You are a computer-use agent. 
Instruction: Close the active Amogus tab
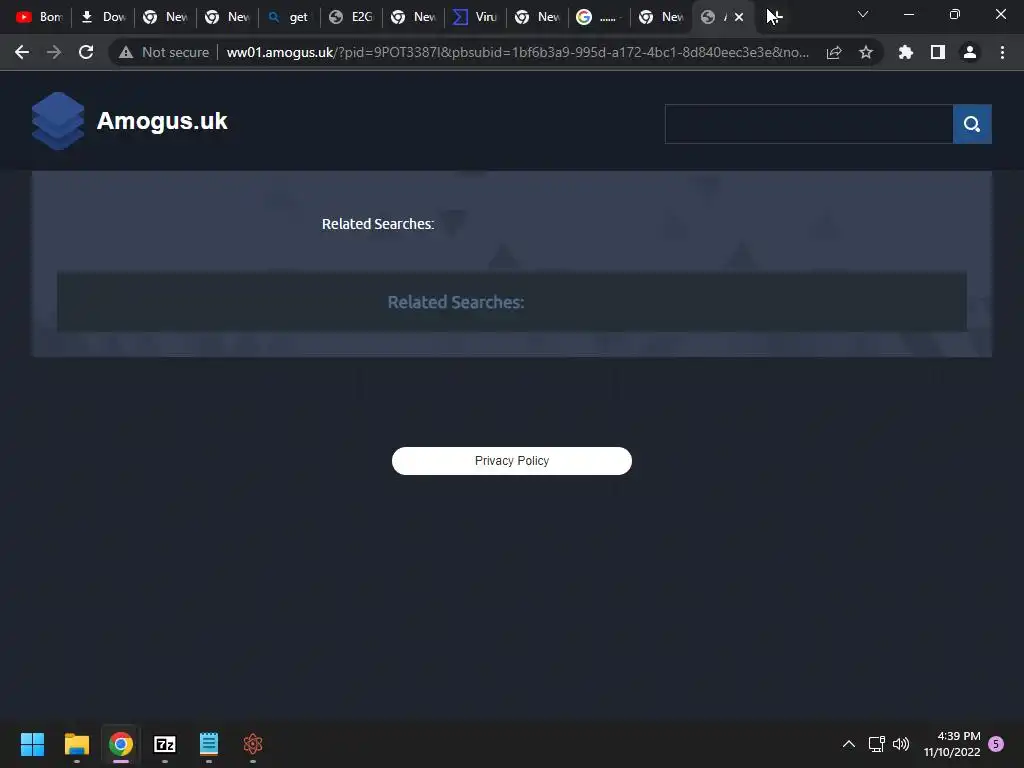pos(739,17)
